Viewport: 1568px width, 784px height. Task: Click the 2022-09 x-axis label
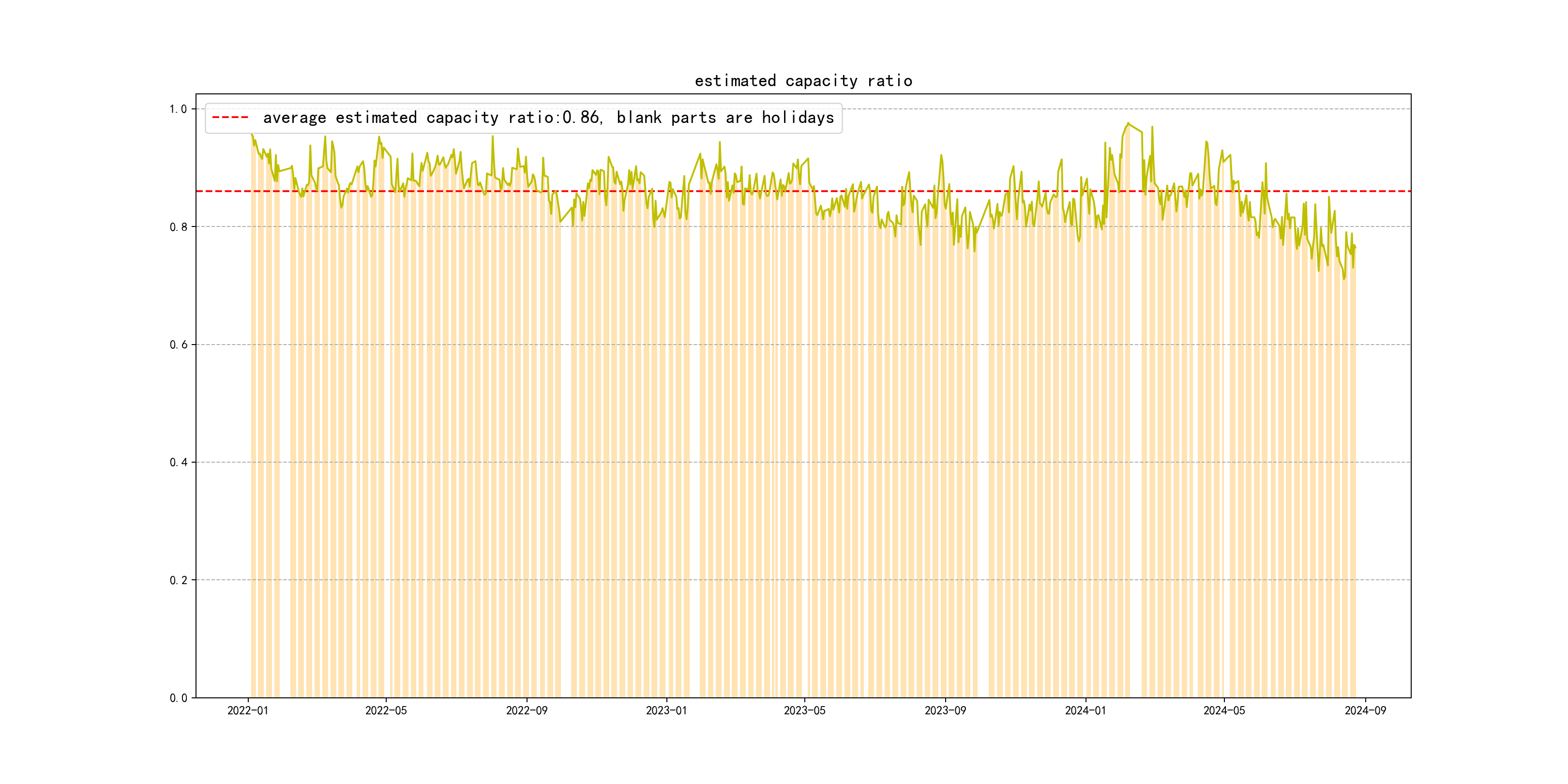[527, 710]
